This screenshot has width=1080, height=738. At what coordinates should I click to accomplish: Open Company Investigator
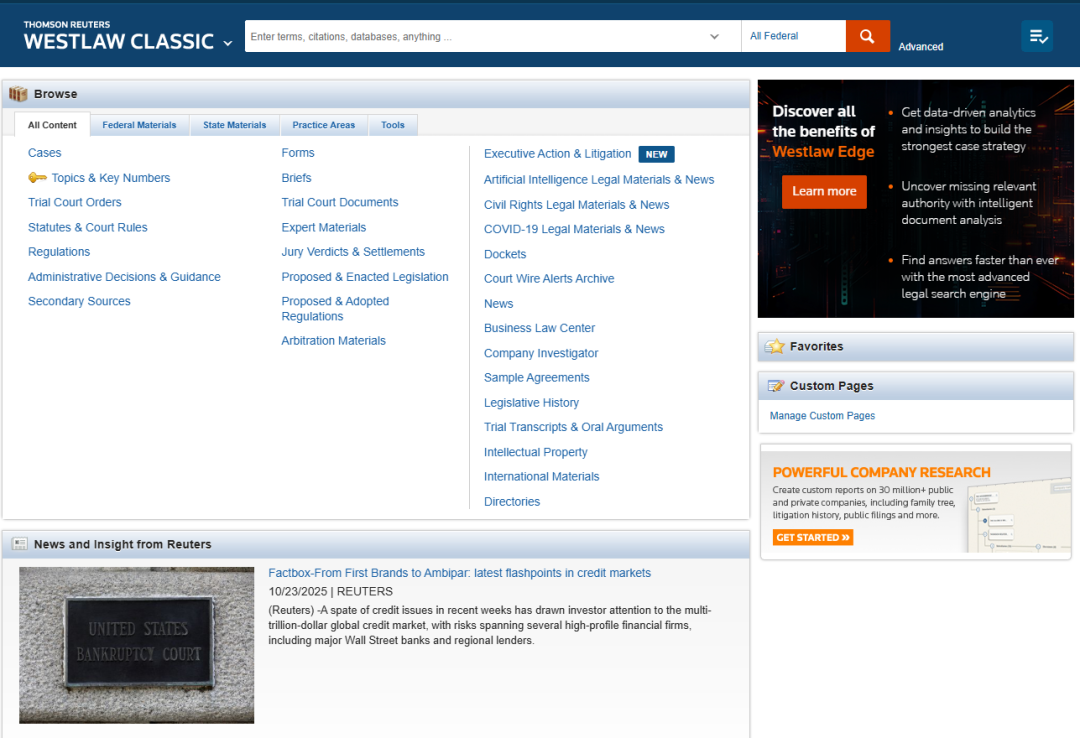(x=541, y=353)
